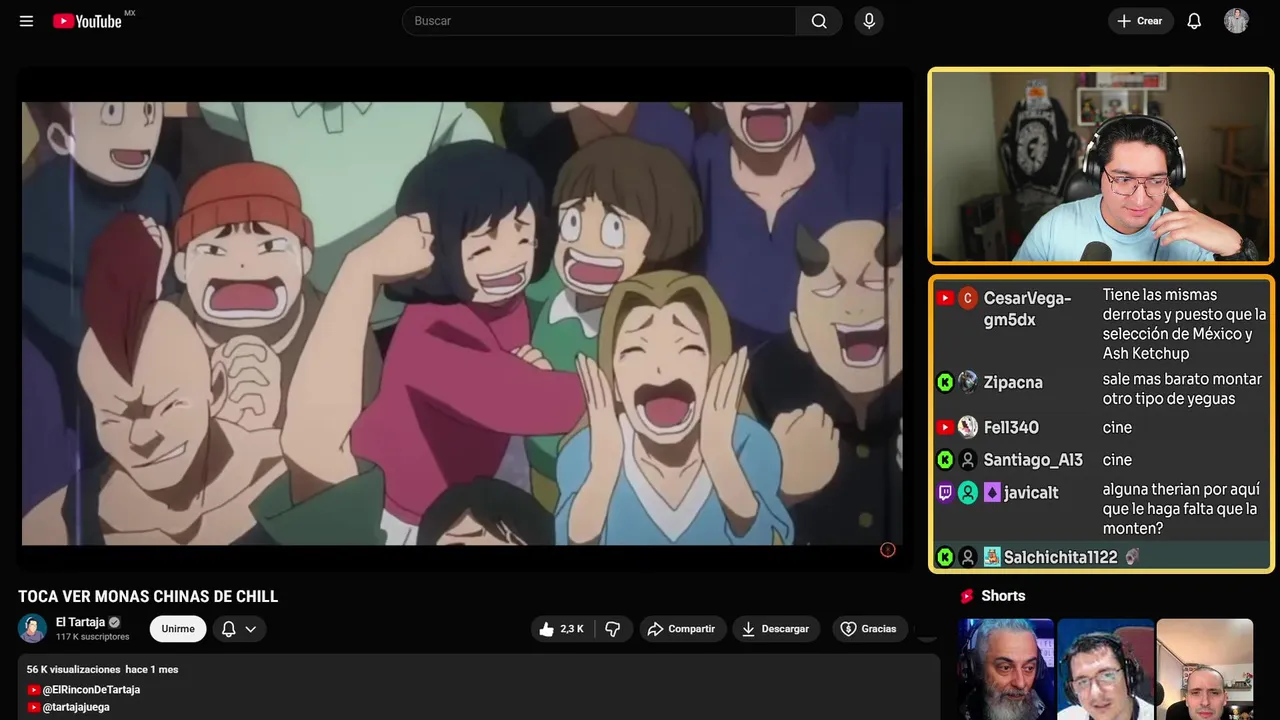Image resolution: width=1280 pixels, height=720 pixels.
Task: Like the video with 2,3 K
Action: pos(561,629)
